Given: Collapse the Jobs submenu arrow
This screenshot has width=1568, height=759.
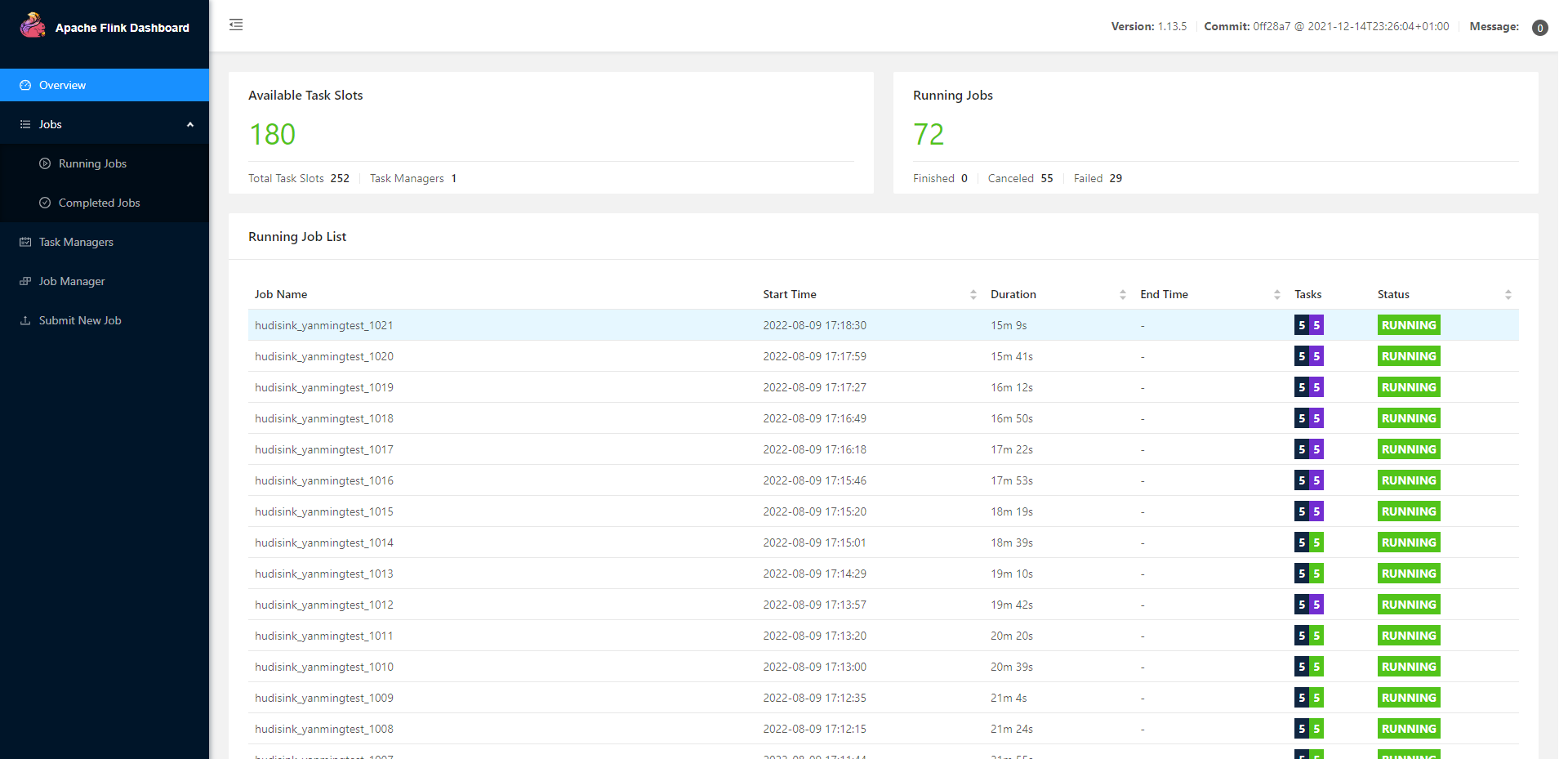Looking at the screenshot, I should (190, 124).
